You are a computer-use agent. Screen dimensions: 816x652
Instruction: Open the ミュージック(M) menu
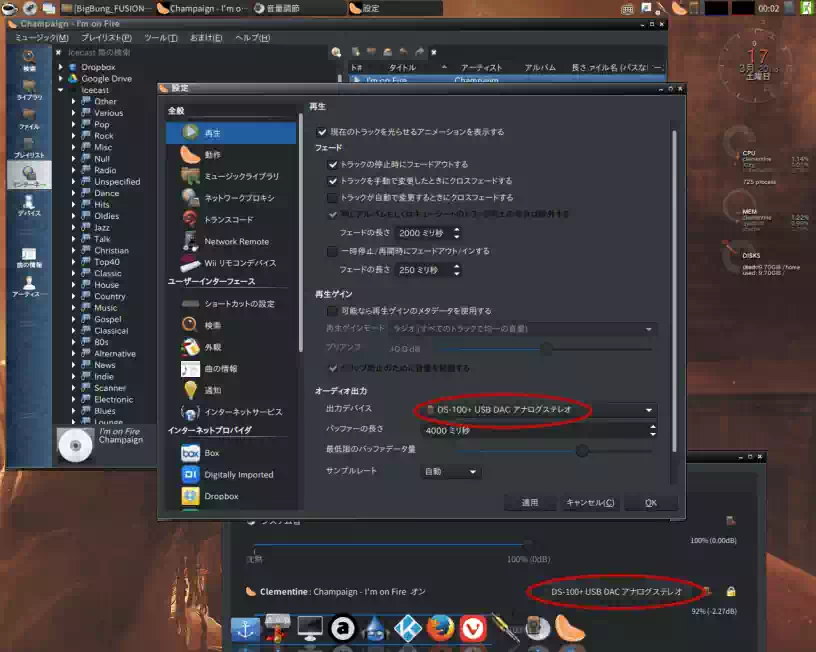click(42, 38)
